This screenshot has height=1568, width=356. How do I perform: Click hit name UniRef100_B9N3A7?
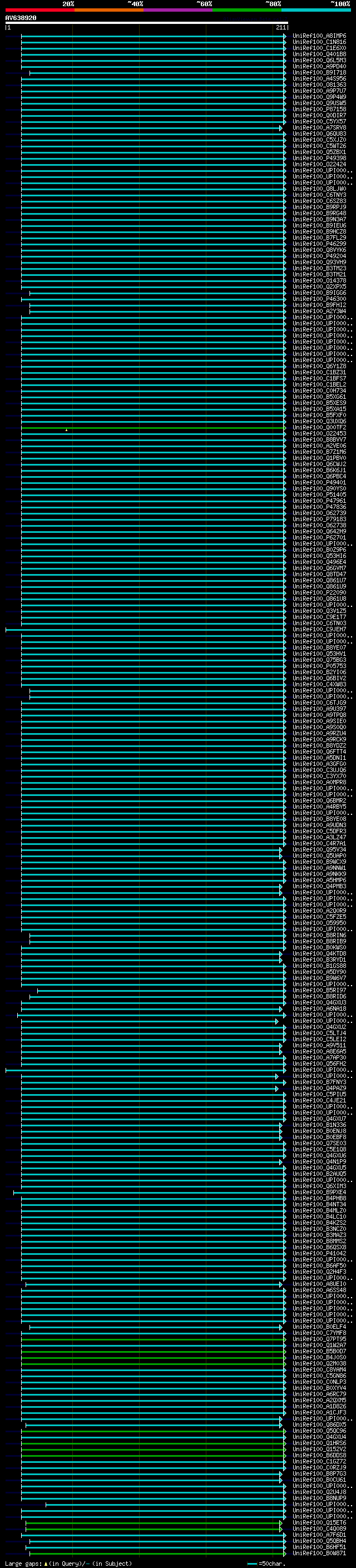point(319,220)
